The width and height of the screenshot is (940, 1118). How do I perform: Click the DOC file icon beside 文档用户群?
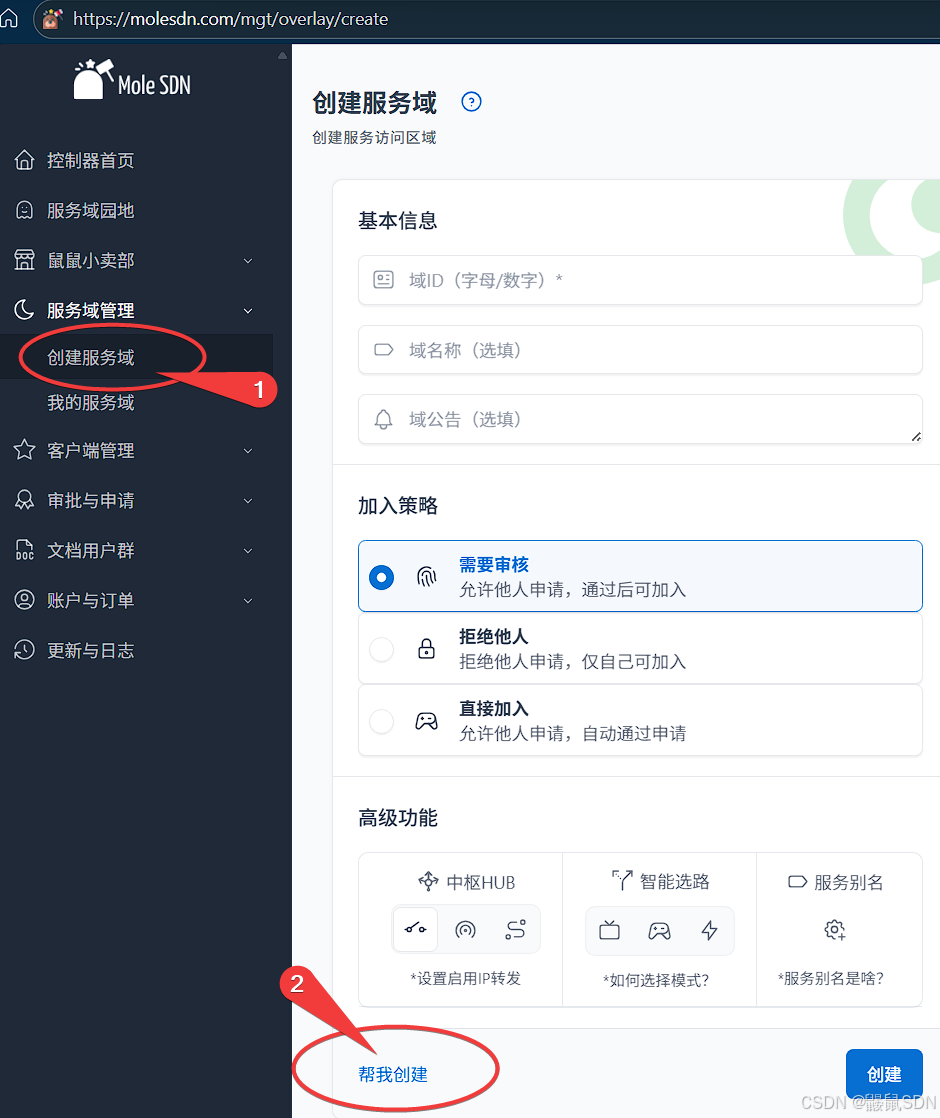(x=24, y=550)
